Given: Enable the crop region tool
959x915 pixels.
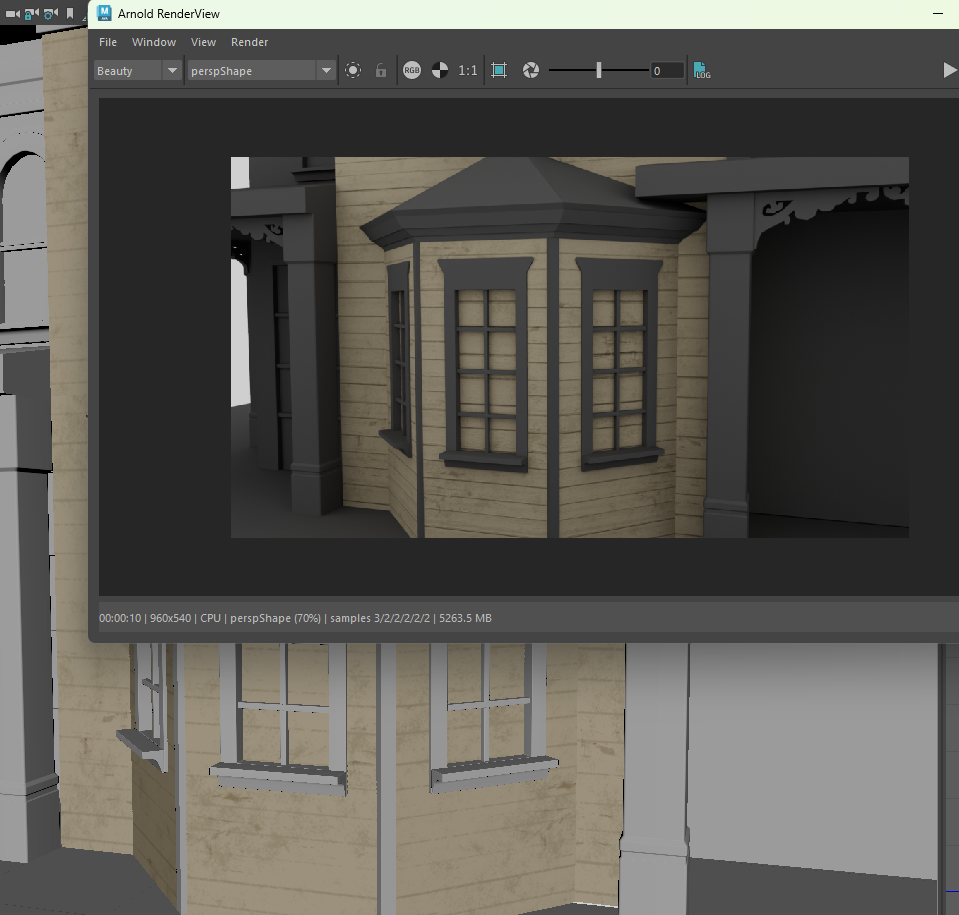Looking at the screenshot, I should 499,71.
